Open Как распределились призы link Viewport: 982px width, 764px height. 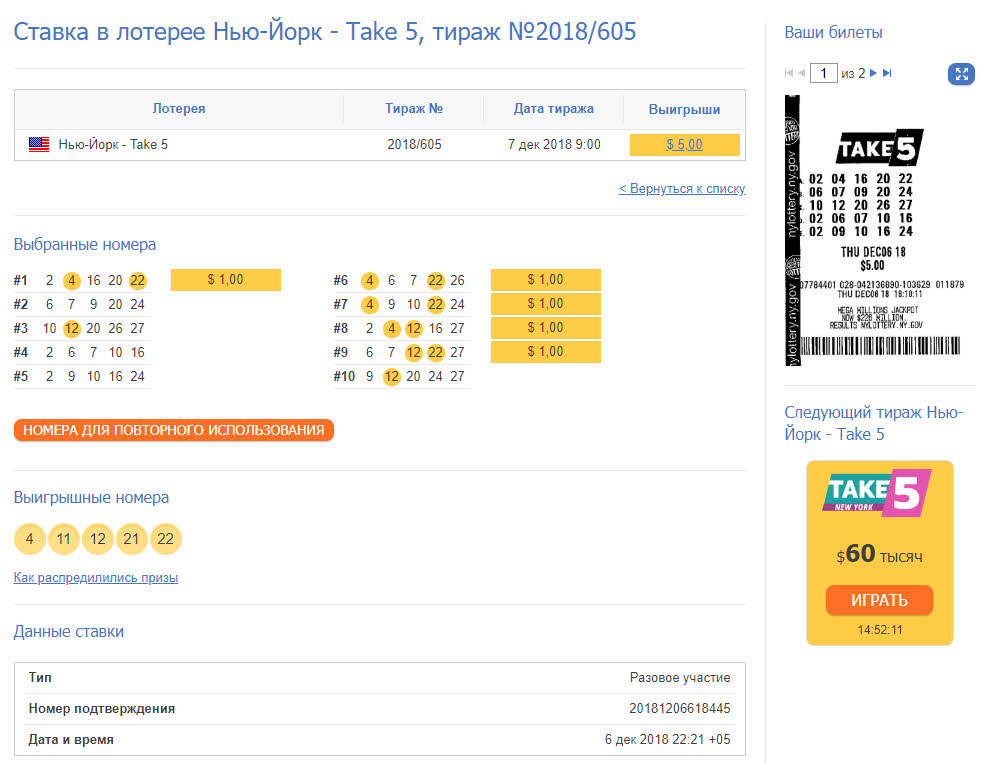[x=94, y=577]
